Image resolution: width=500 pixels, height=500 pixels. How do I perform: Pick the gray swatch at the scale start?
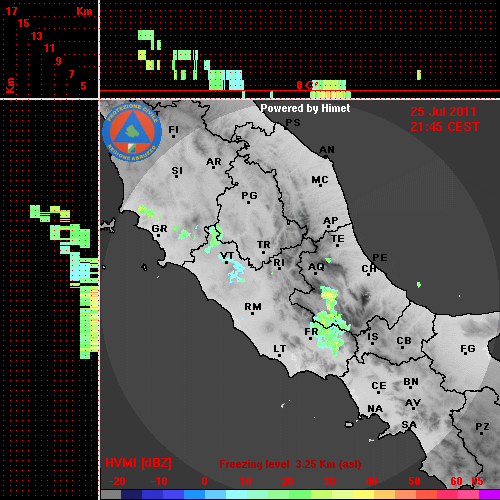tap(111, 495)
